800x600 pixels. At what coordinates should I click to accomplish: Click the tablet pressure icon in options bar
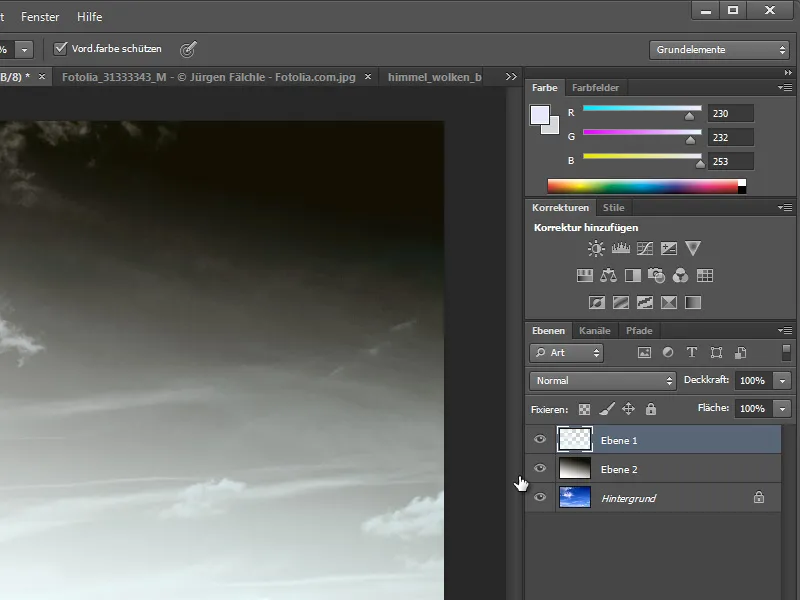coord(188,49)
